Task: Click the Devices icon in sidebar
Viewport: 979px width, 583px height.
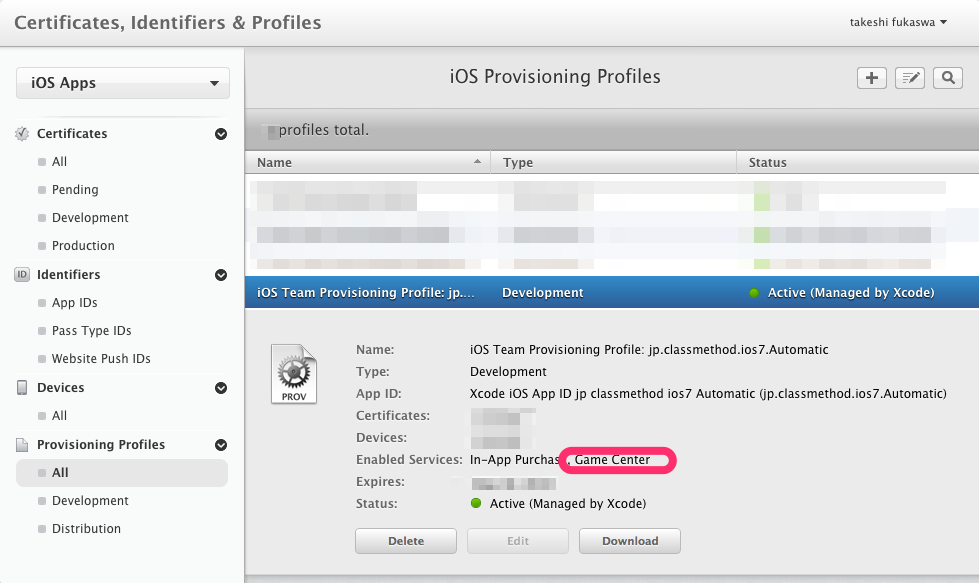Action: tap(22, 387)
